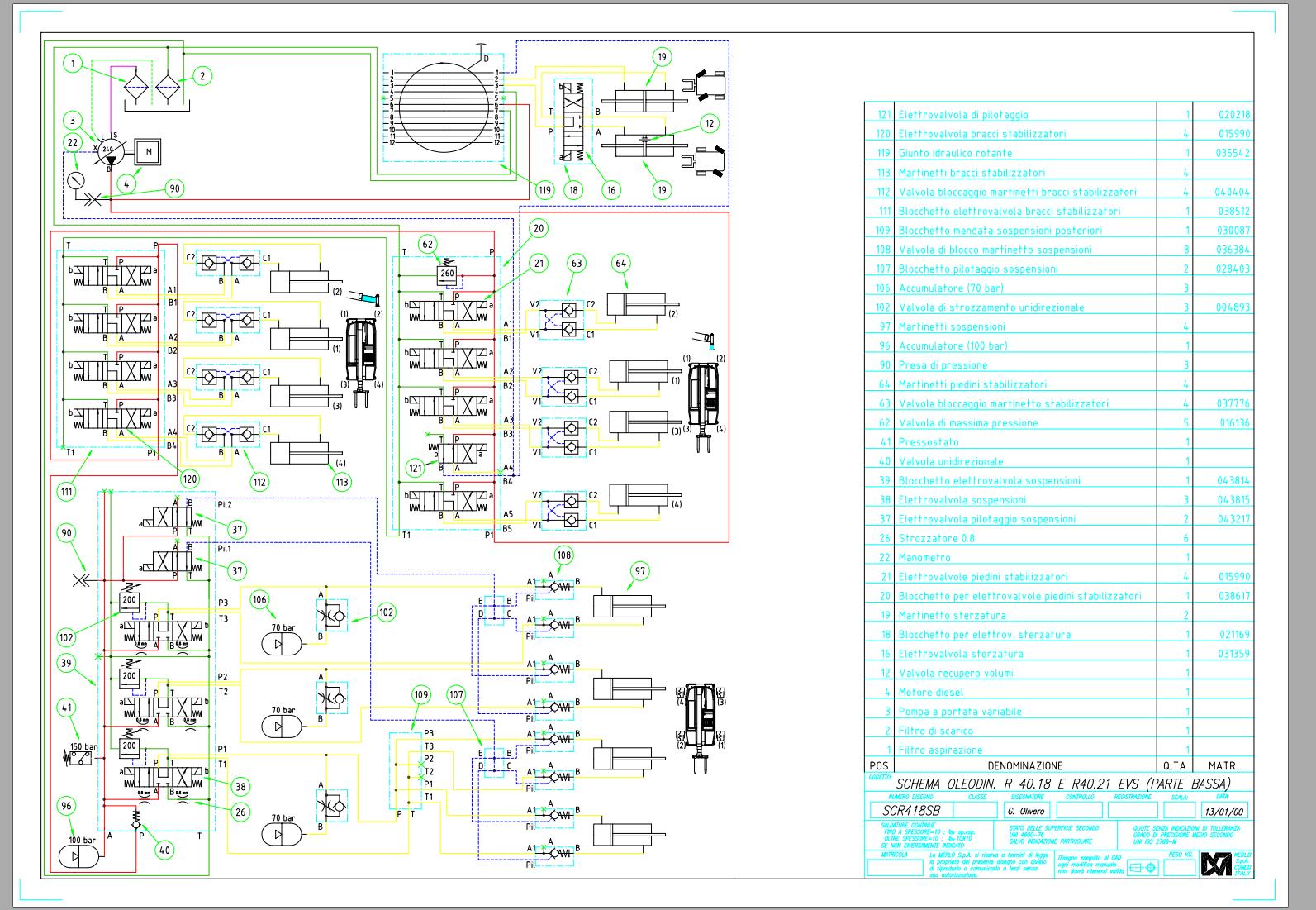Click the diesel motor 'M' symbol
This screenshot has height=910, width=1316.
pos(149,152)
